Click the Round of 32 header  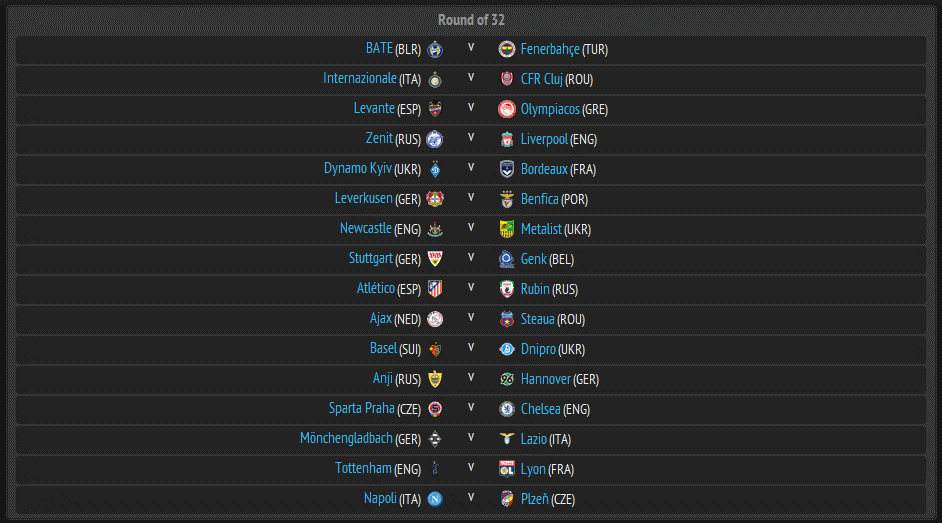(x=471, y=20)
